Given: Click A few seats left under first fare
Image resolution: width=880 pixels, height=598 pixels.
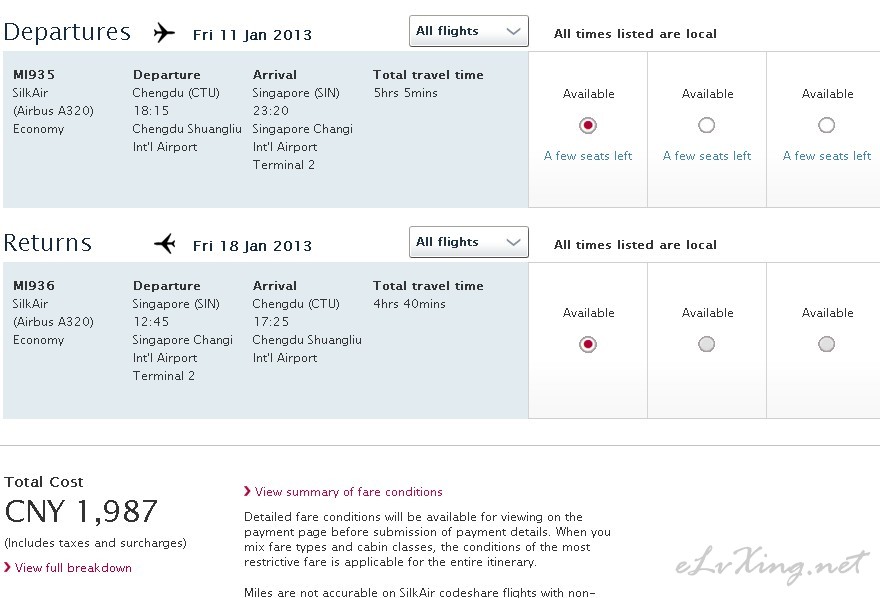Looking at the screenshot, I should pyautogui.click(x=588, y=156).
